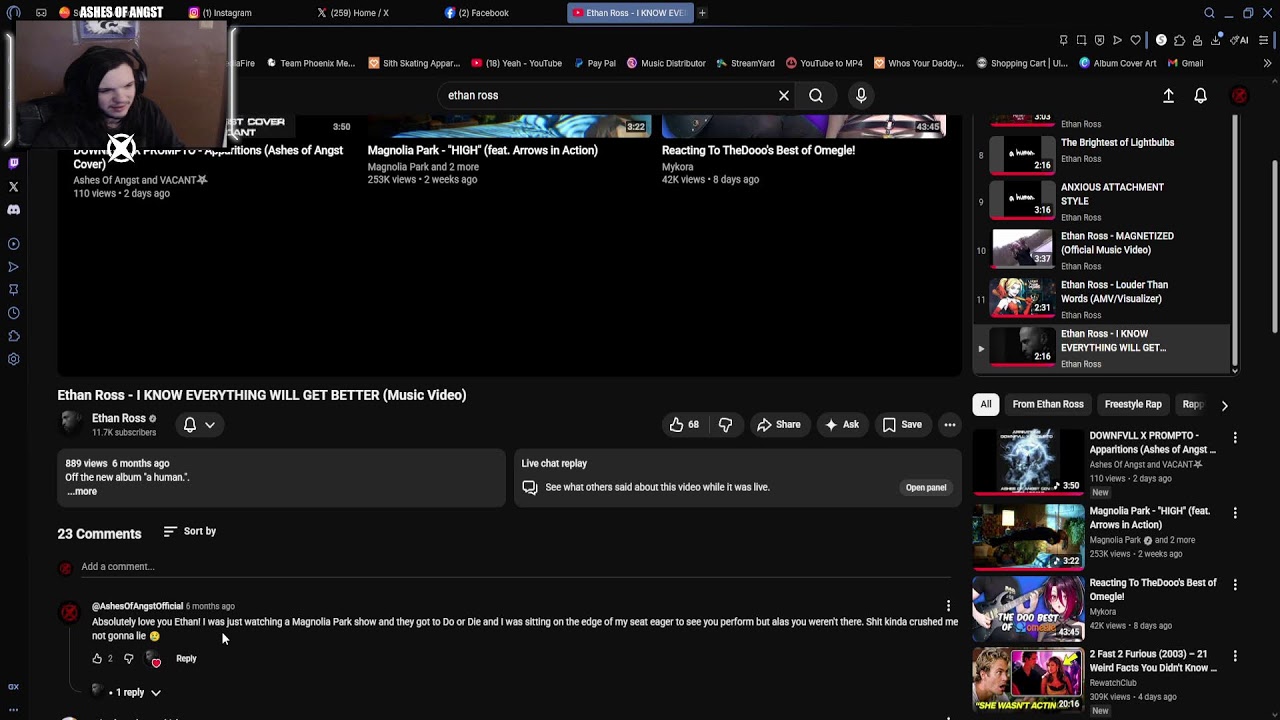Select the 'From Ethan Ross' filter chip
1280x720 pixels.
pos(1048,404)
